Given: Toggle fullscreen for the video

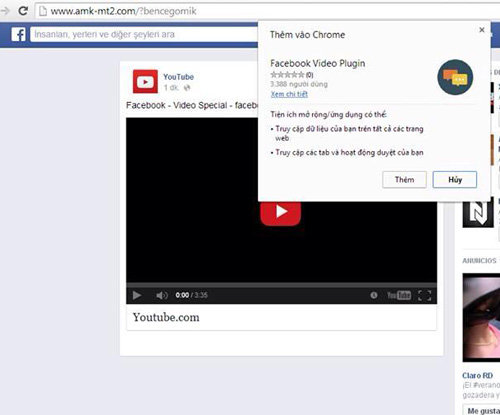Looking at the screenshot, I should [x=425, y=295].
